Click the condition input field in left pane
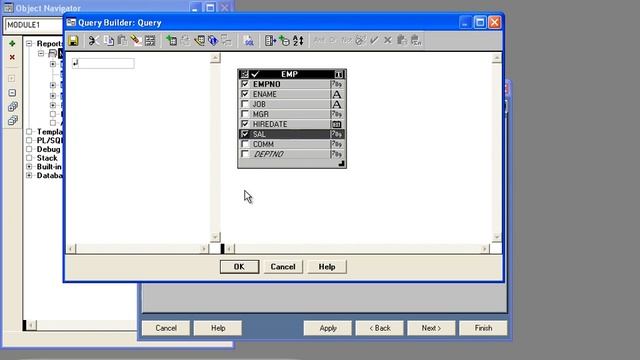 (x=103, y=63)
